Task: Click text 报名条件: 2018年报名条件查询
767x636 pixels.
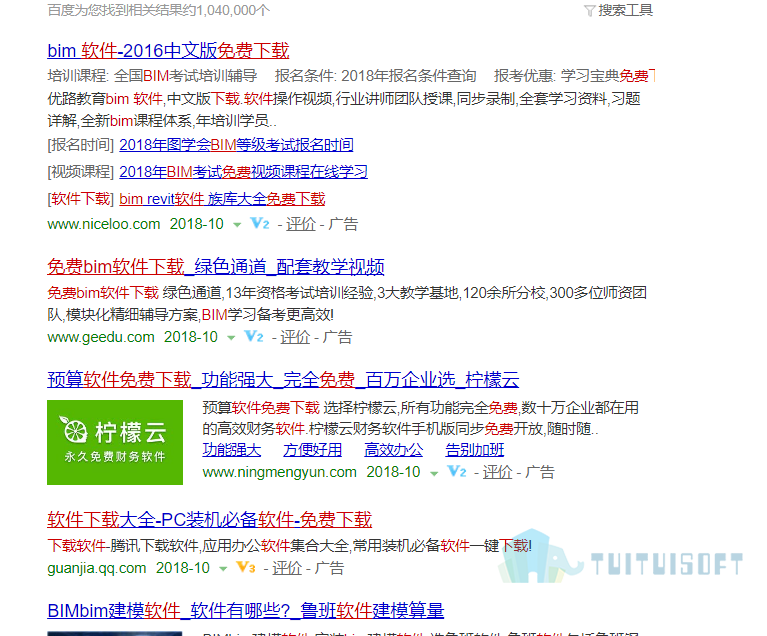Action: (x=375, y=76)
